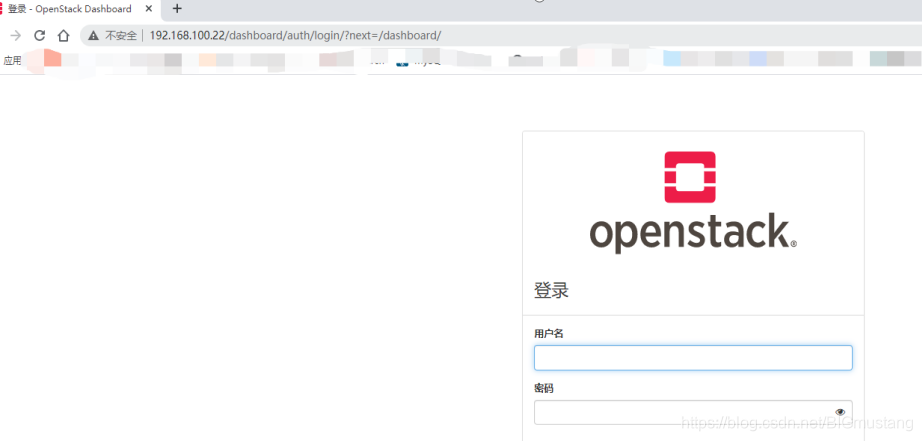Click the URL in the address bar
Screen dimensions: 922x441
point(295,35)
